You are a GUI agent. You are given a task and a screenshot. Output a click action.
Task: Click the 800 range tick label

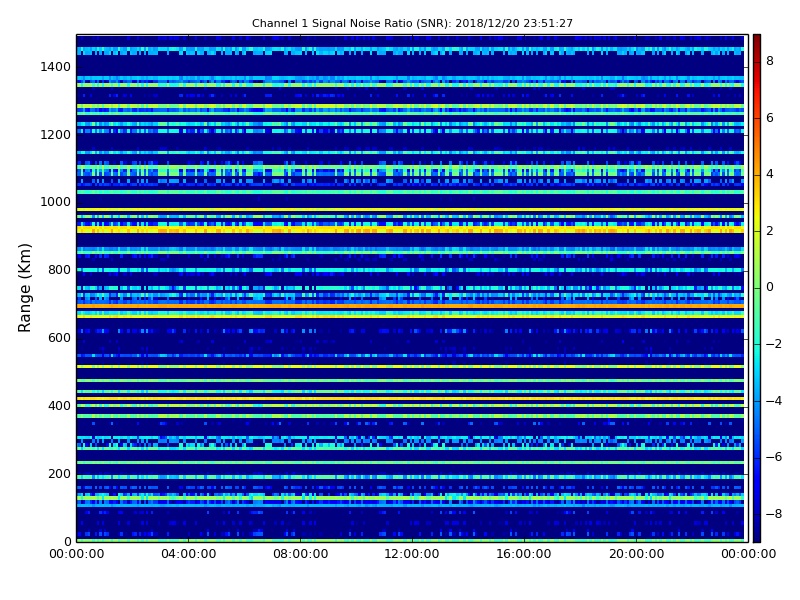pyautogui.click(x=59, y=270)
